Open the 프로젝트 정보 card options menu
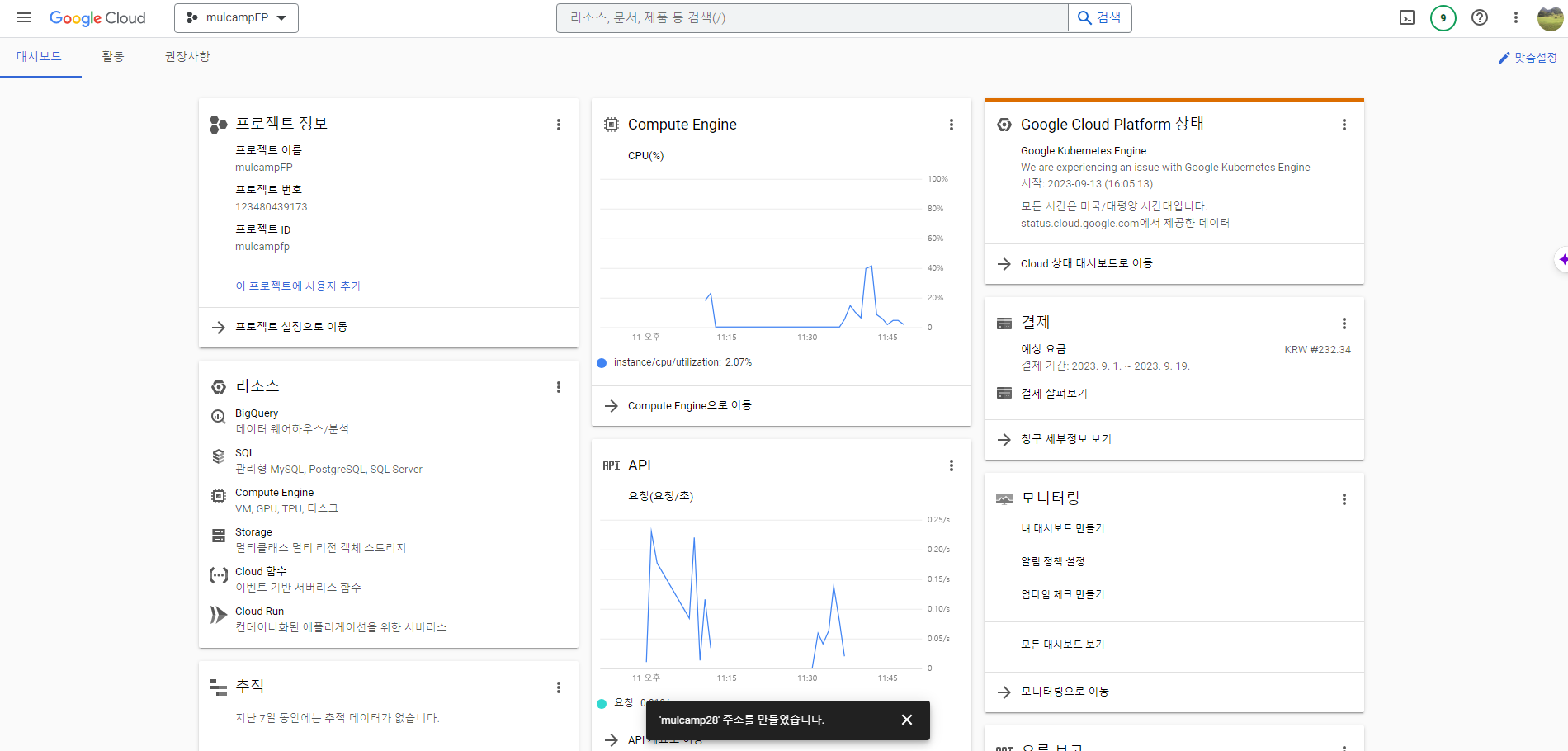 click(559, 125)
